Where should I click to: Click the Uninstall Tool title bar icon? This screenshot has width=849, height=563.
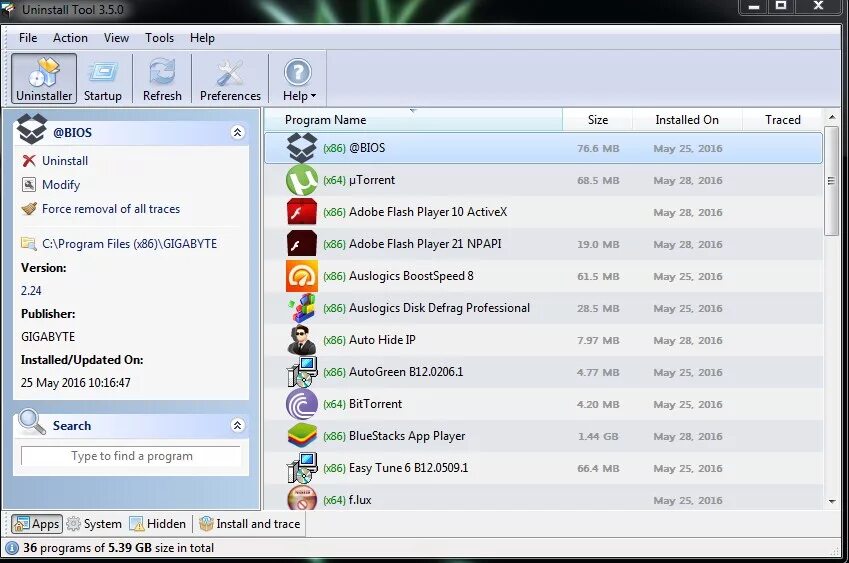click(x=8, y=9)
